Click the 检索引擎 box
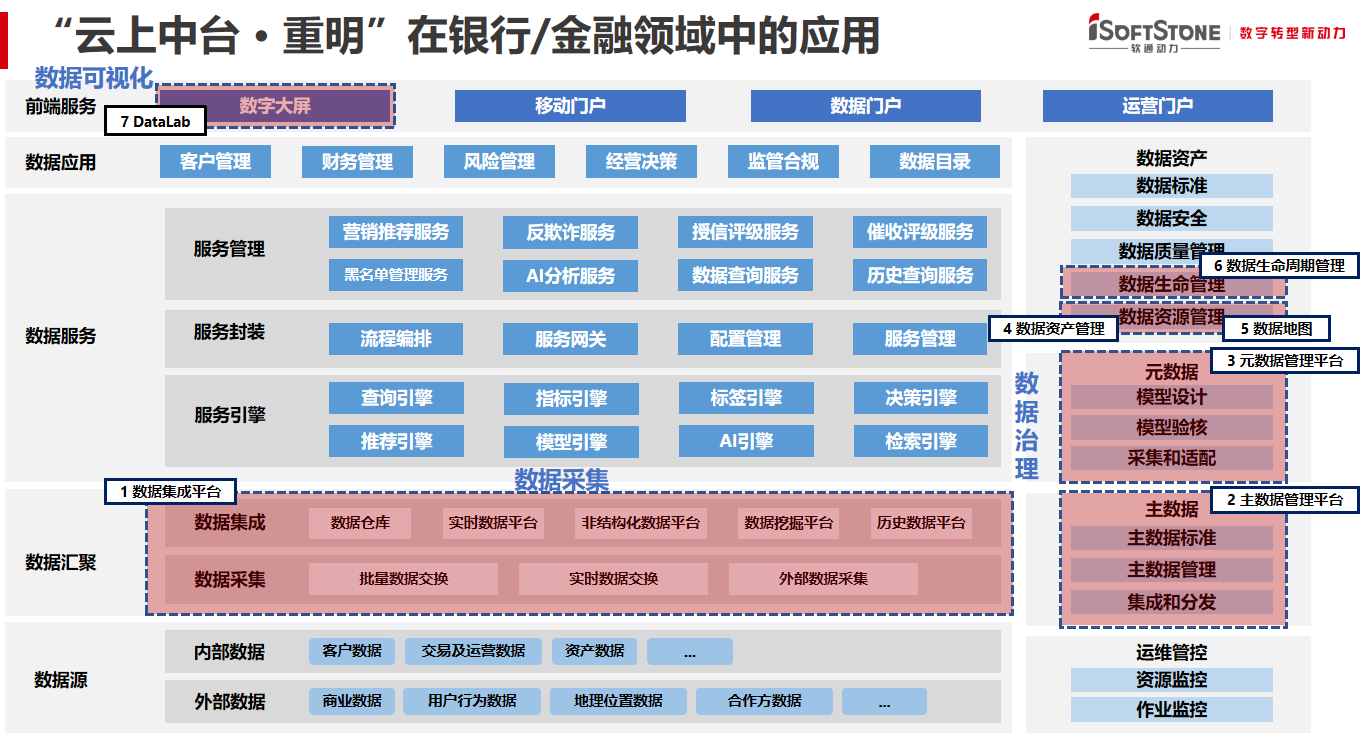The image size is (1363, 741). pos(921,441)
